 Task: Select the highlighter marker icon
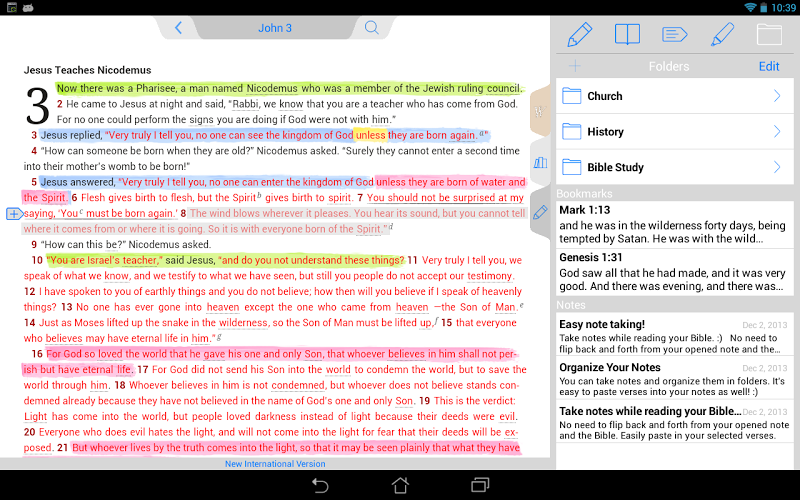click(x=722, y=35)
